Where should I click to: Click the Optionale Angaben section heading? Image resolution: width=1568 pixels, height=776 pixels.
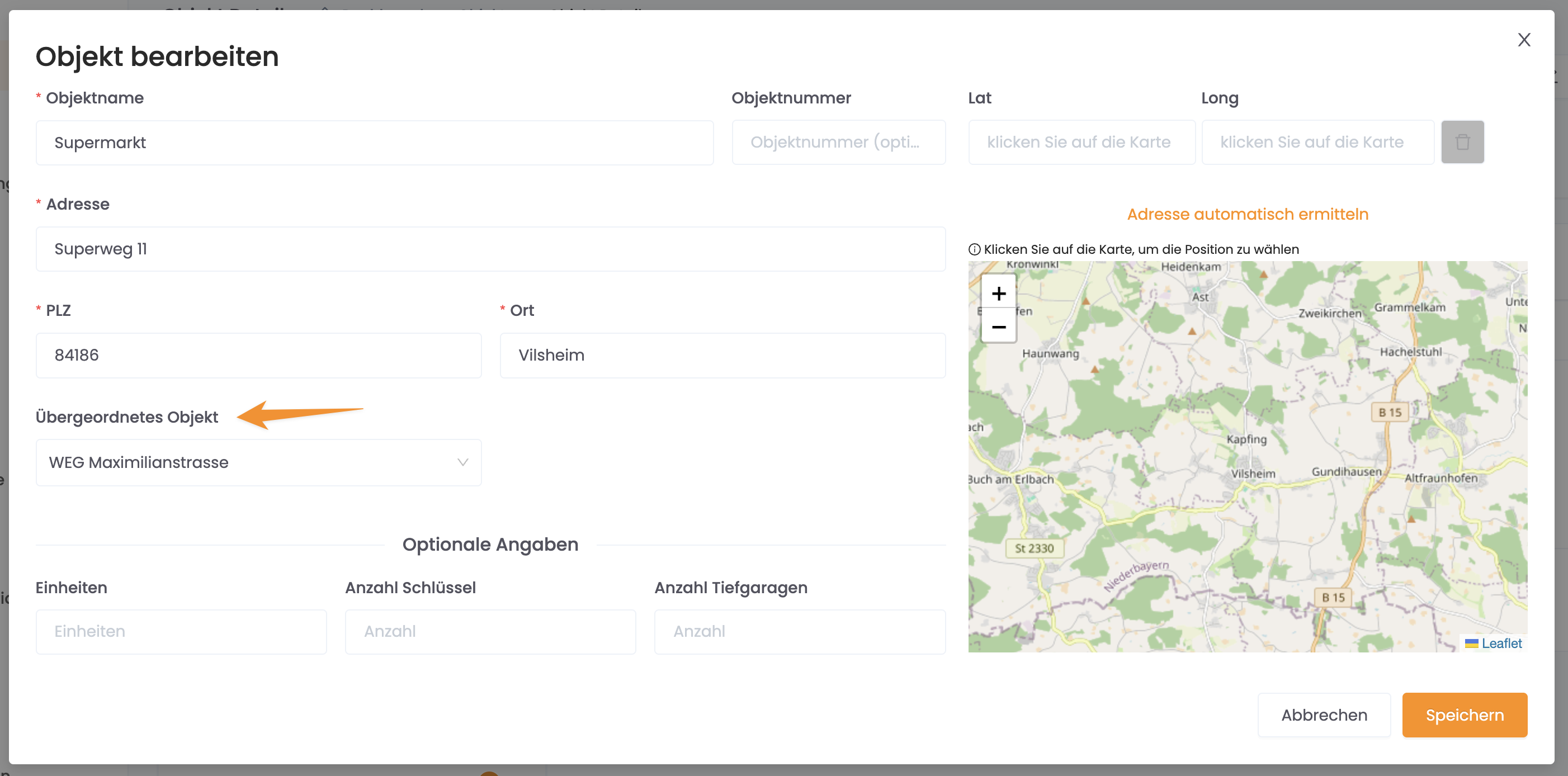(490, 545)
